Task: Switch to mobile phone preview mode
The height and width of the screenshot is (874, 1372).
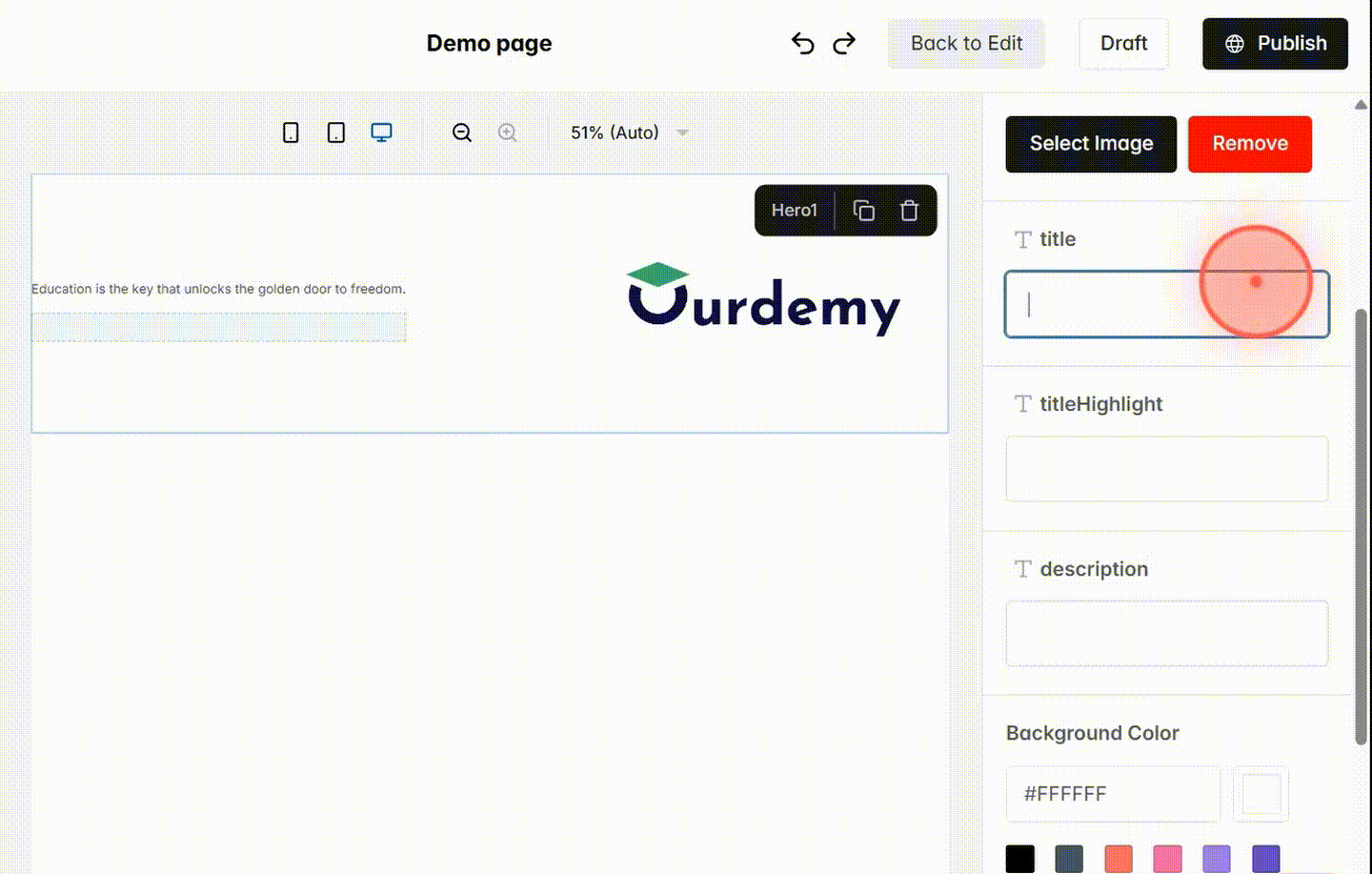Action: point(291,132)
